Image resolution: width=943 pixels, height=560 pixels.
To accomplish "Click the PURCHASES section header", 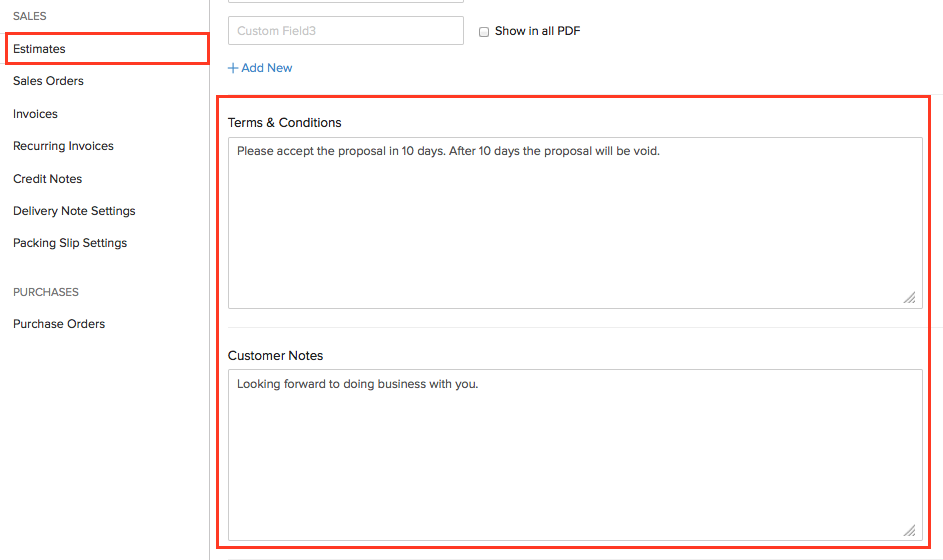I will pyautogui.click(x=46, y=292).
